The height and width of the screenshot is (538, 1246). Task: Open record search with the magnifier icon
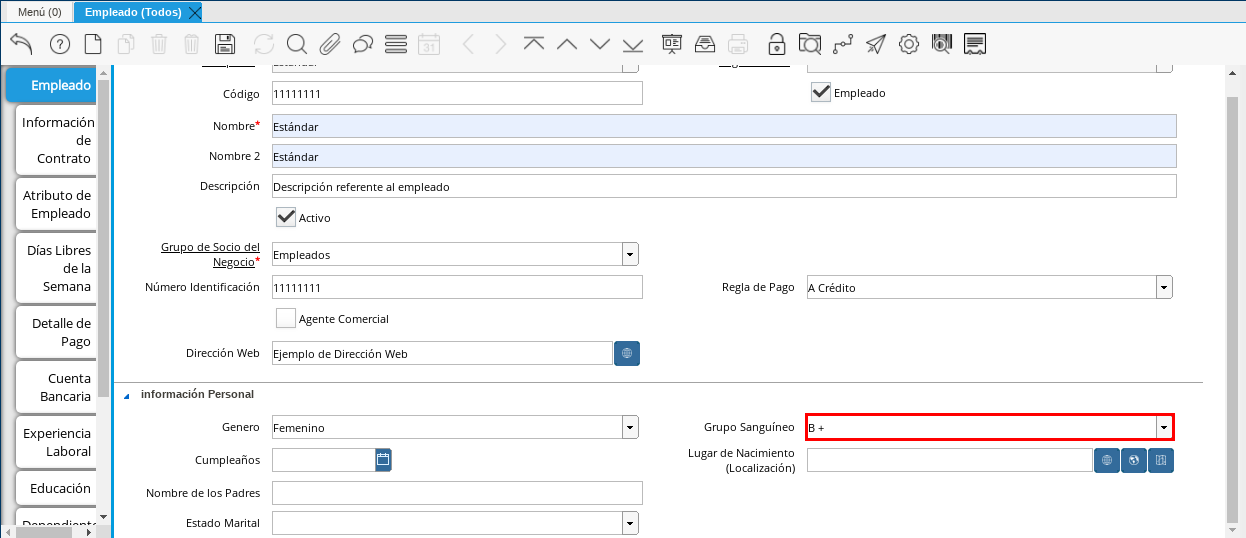(296, 44)
